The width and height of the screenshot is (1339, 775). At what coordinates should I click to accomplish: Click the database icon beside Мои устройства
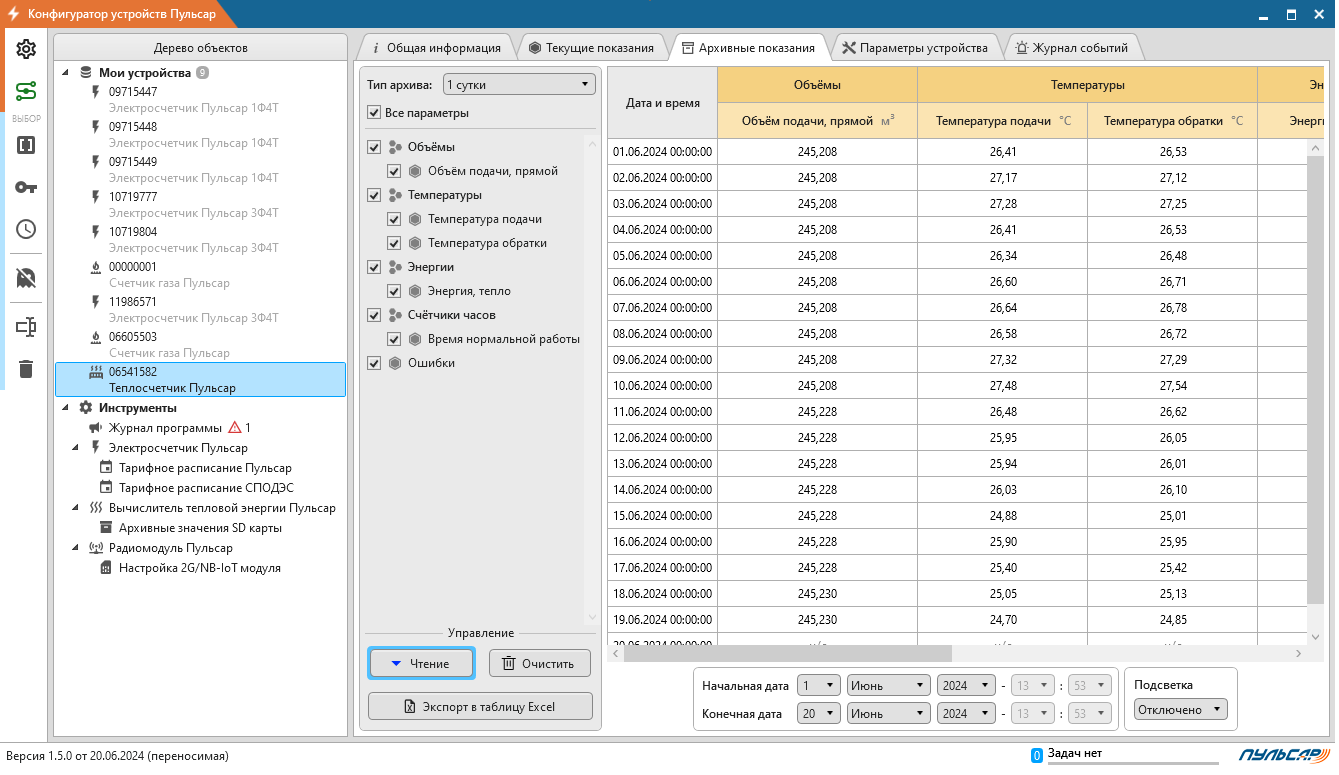click(86, 73)
